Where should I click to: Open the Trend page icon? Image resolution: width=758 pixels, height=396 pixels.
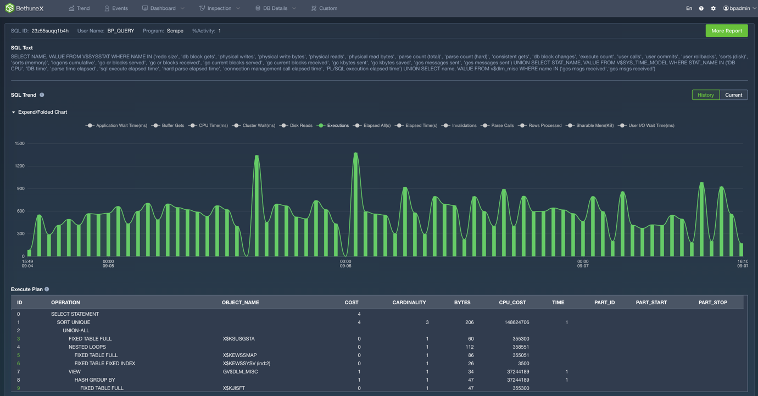tap(71, 8)
